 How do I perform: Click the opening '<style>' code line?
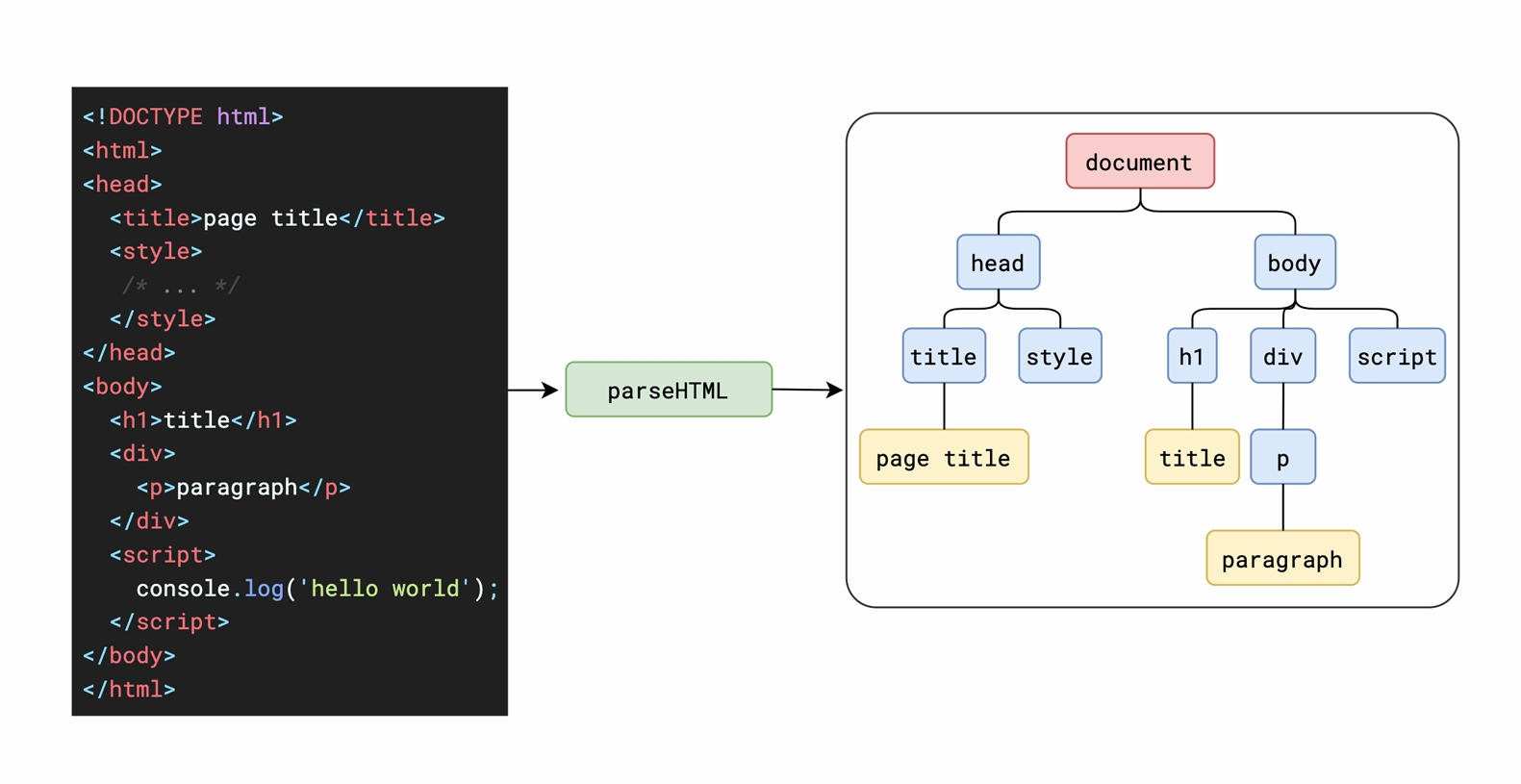pos(156,251)
